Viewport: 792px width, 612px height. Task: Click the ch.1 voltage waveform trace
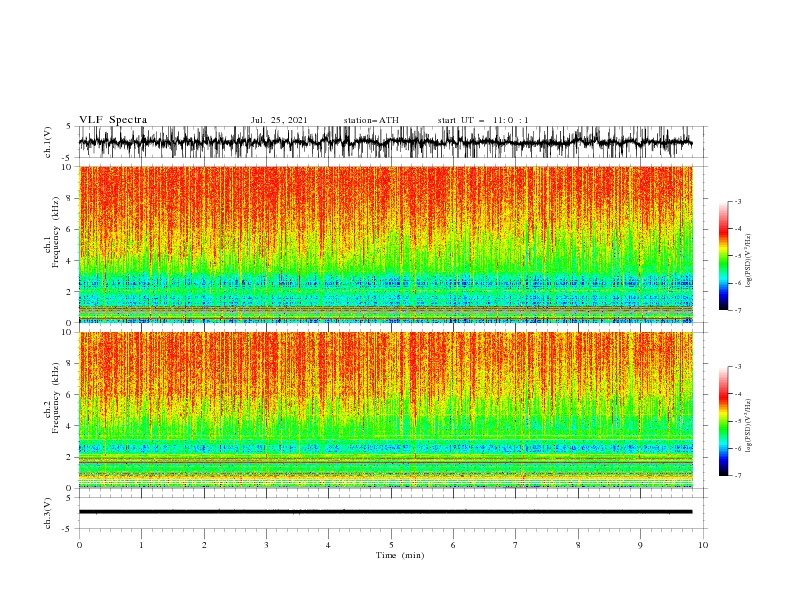tap(385, 142)
